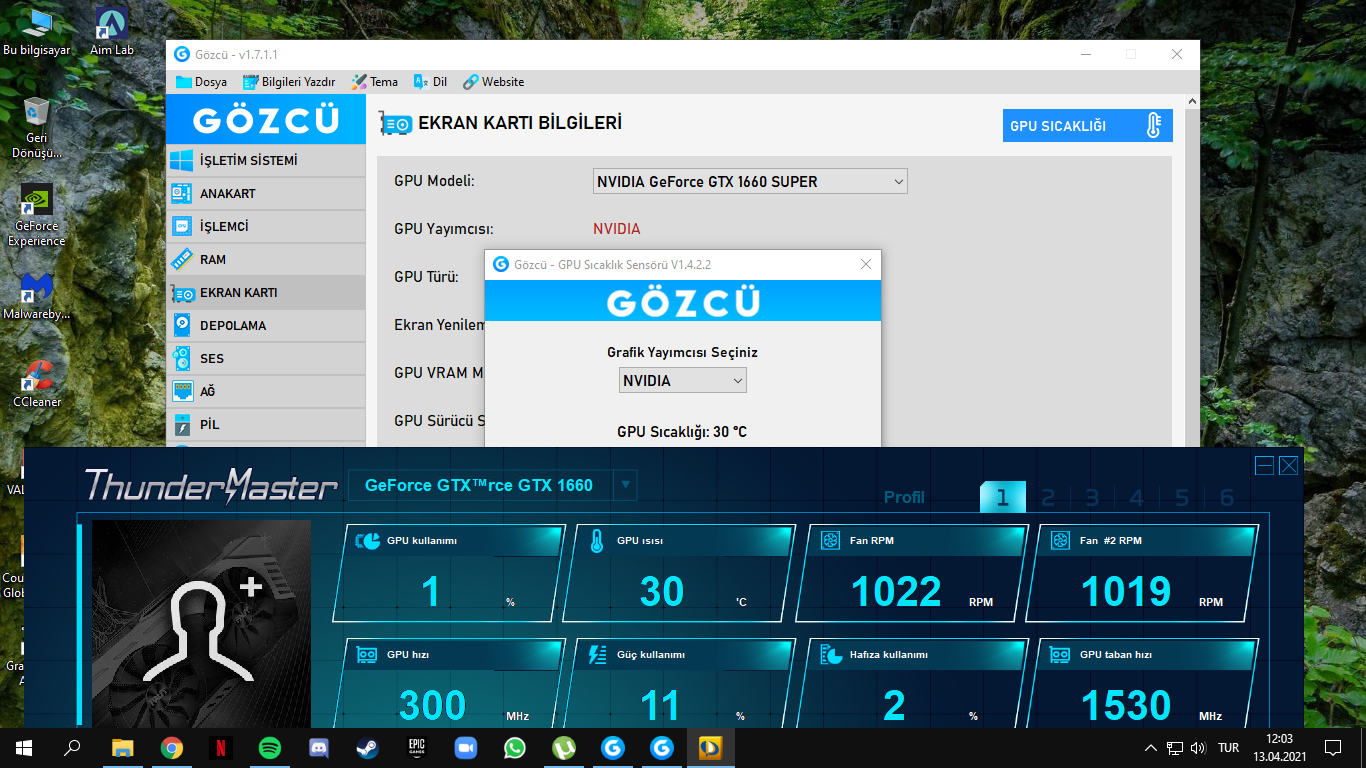
Task: Click the GPU taban hızı icon
Action: [x=1060, y=655]
